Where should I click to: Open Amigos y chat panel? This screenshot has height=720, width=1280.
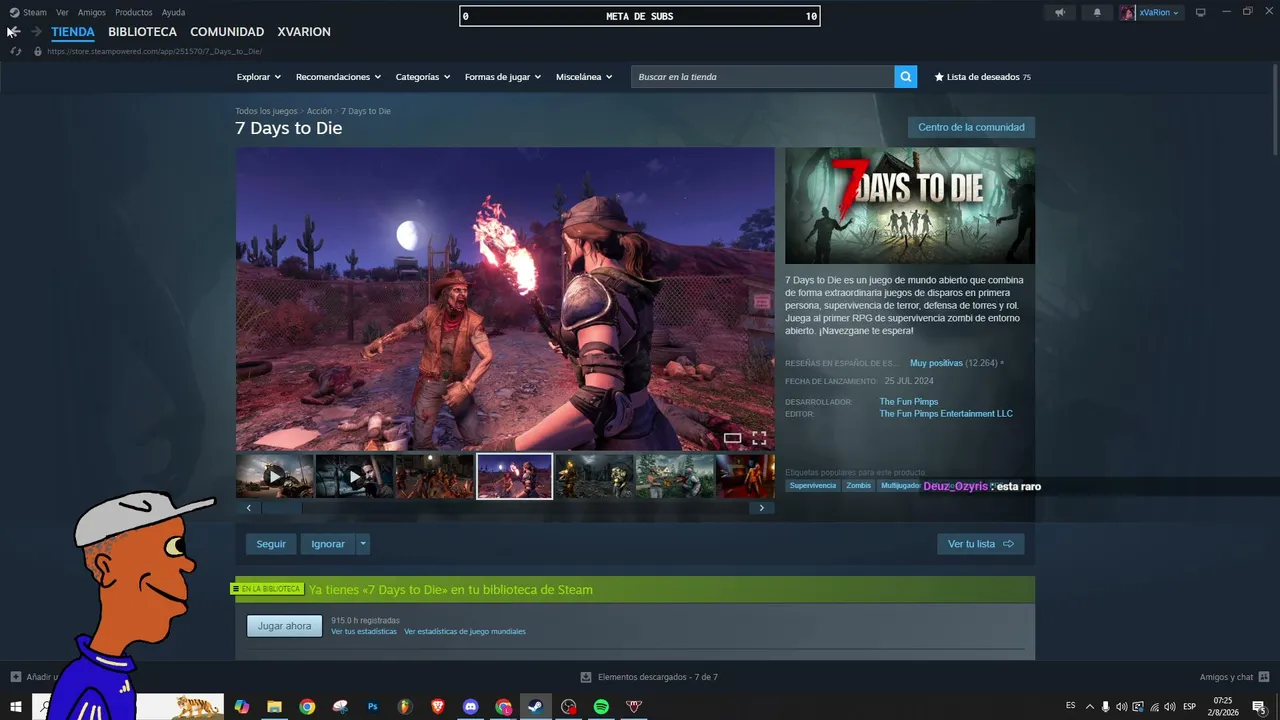pyautogui.click(x=1234, y=677)
